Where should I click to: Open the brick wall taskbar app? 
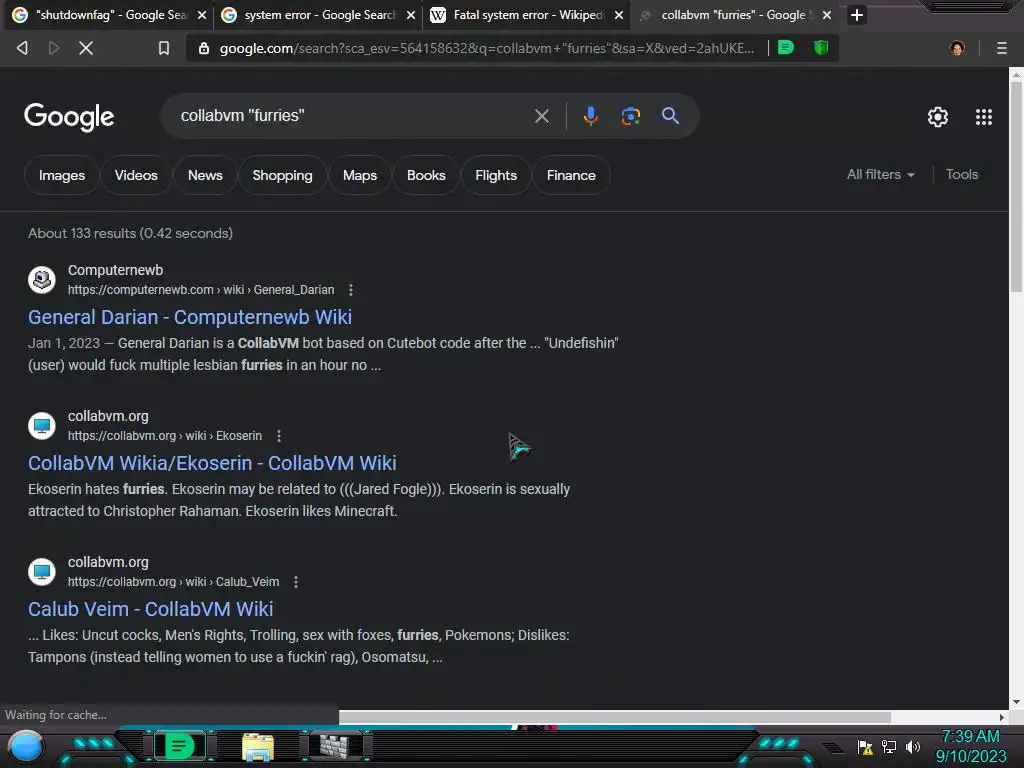(x=334, y=746)
